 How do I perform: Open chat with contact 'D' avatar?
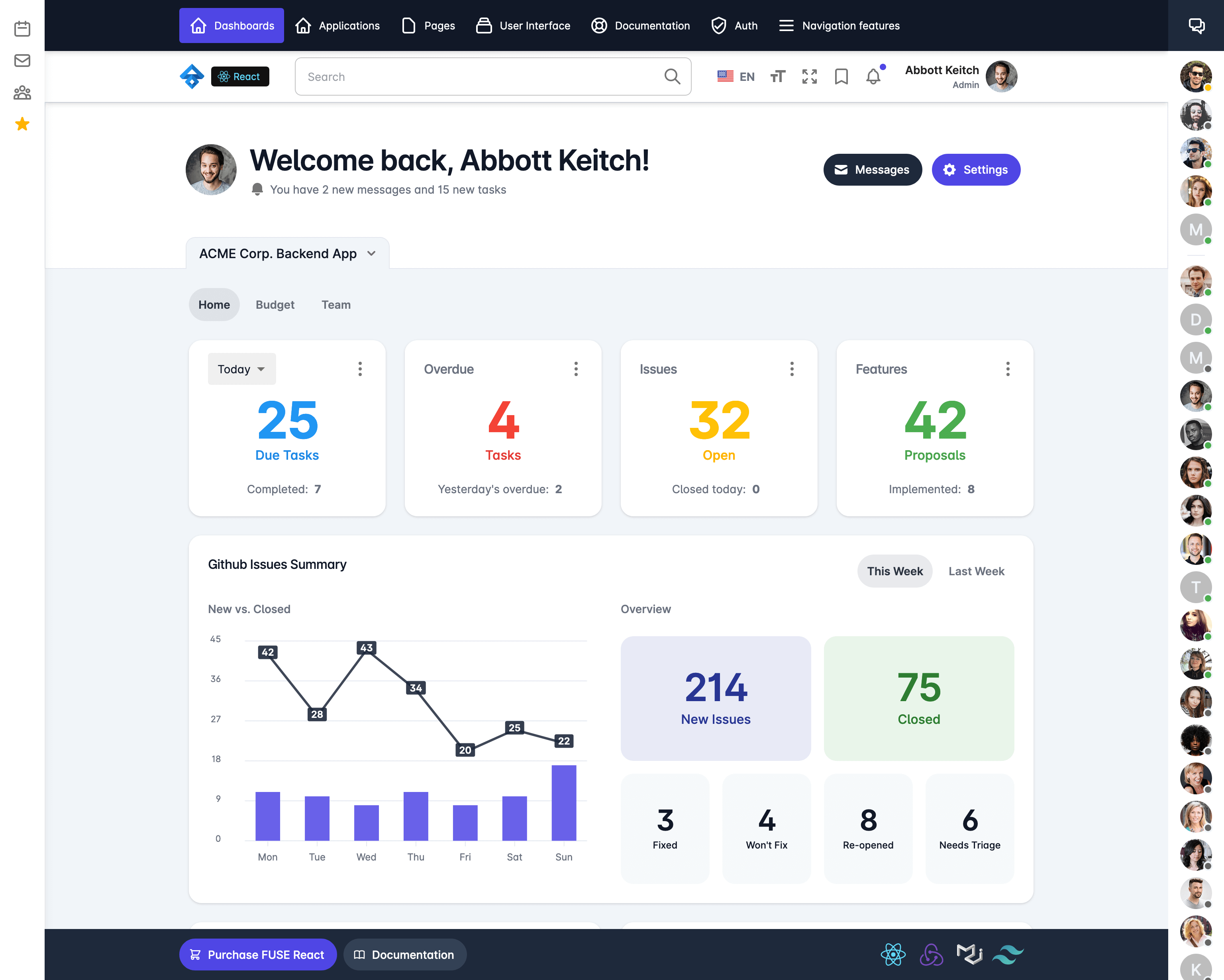point(1196,319)
